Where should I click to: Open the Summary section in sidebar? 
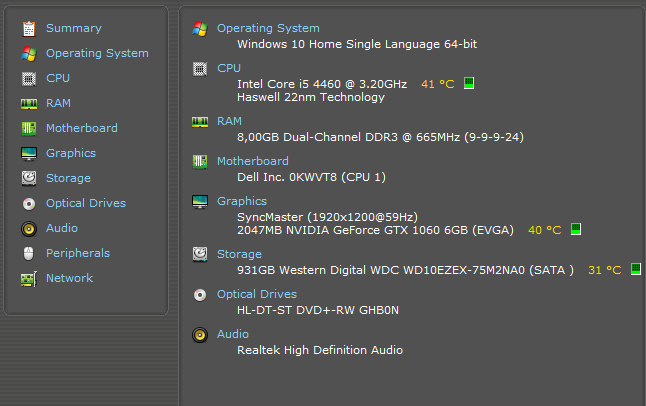click(x=74, y=28)
